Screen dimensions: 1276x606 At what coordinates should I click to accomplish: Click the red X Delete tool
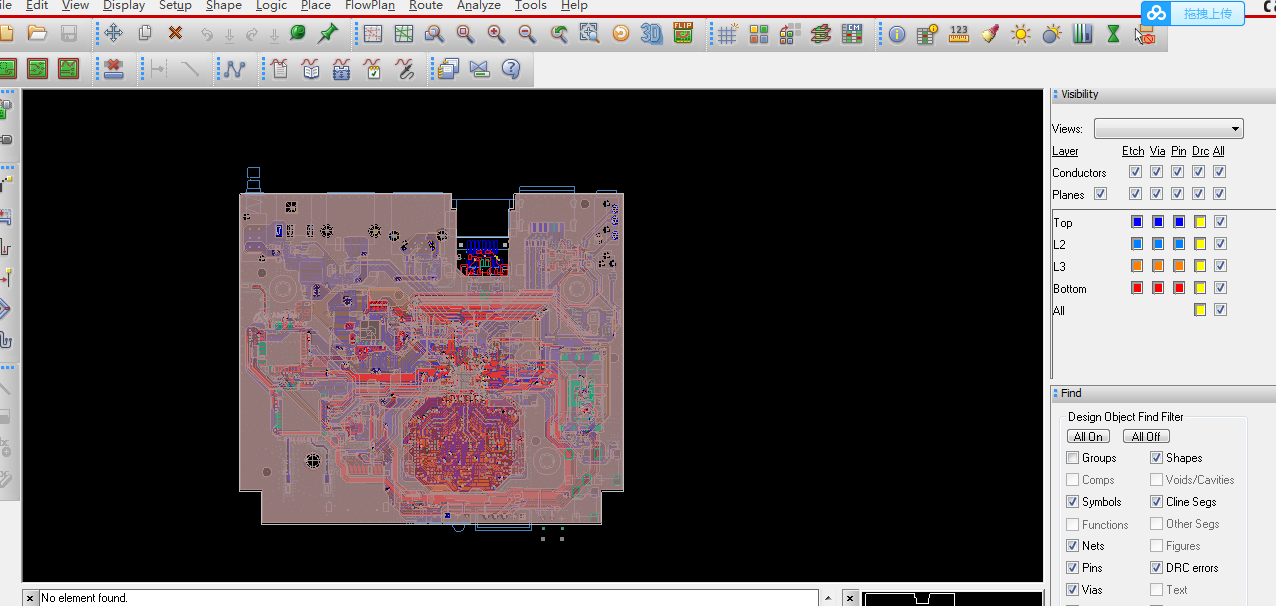click(x=175, y=33)
